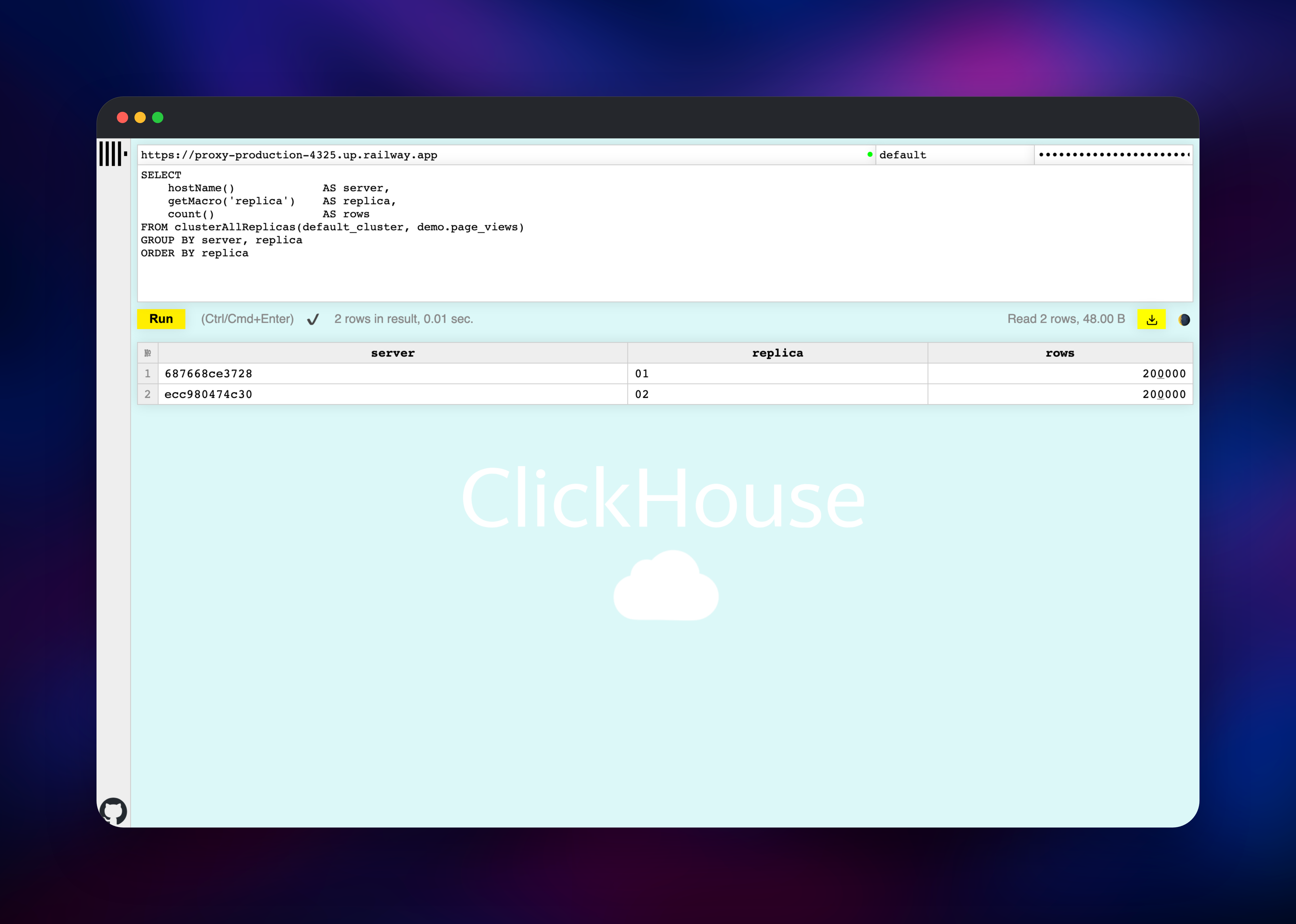Minimize window with yellow button
This screenshot has height=924, width=1296.
140,117
